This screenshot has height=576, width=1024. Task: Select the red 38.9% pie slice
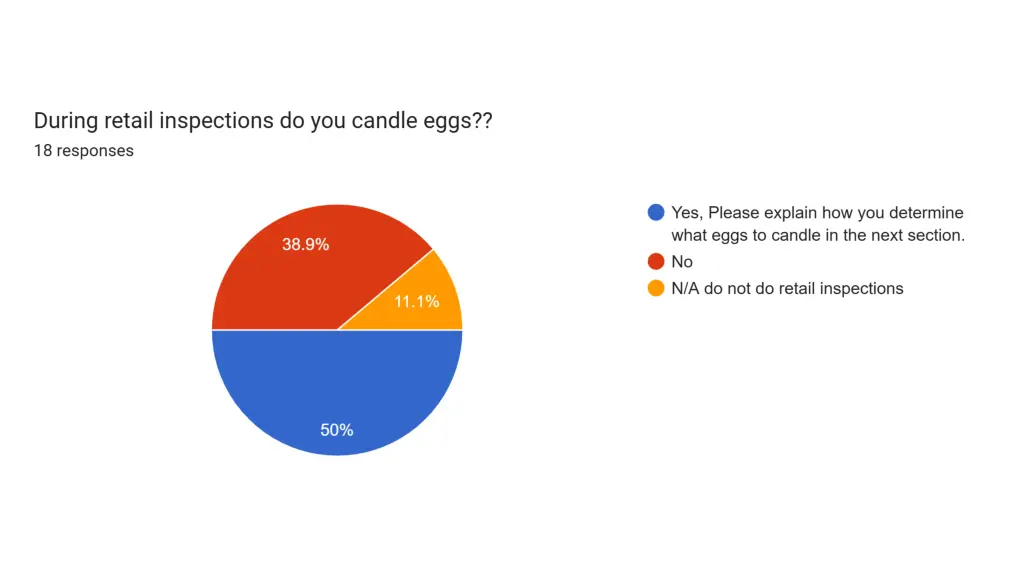[x=307, y=274]
